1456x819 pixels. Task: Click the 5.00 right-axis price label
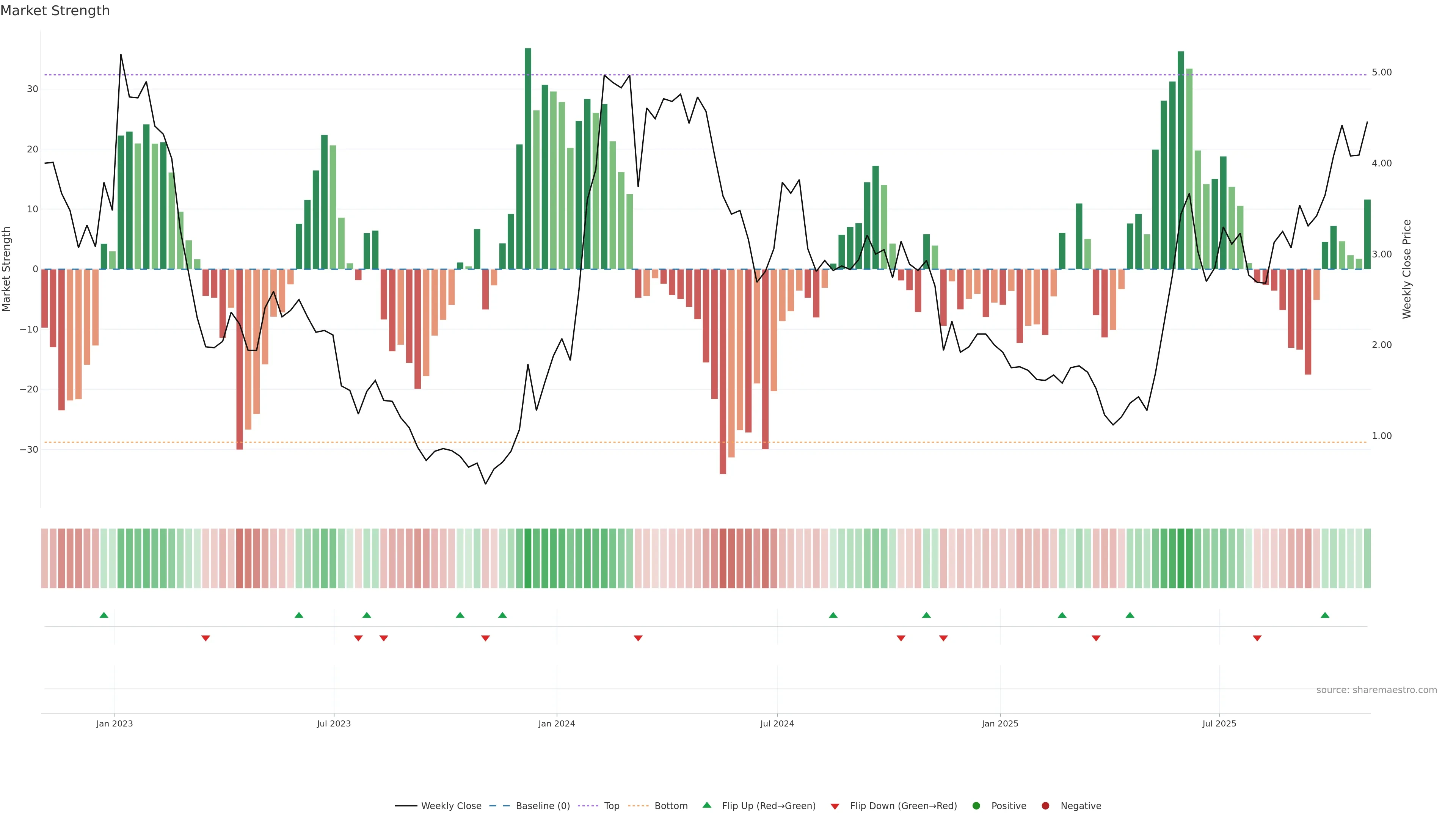coord(1381,72)
